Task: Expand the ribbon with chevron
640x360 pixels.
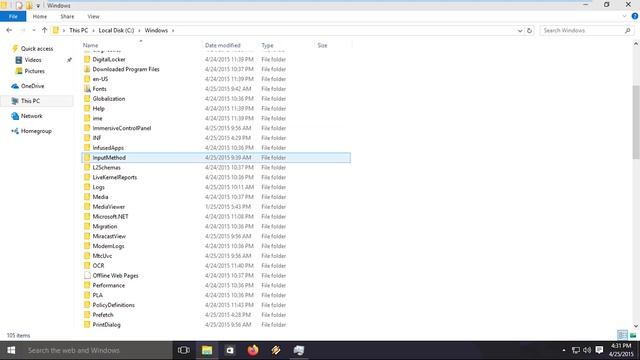Action: coord(624,16)
